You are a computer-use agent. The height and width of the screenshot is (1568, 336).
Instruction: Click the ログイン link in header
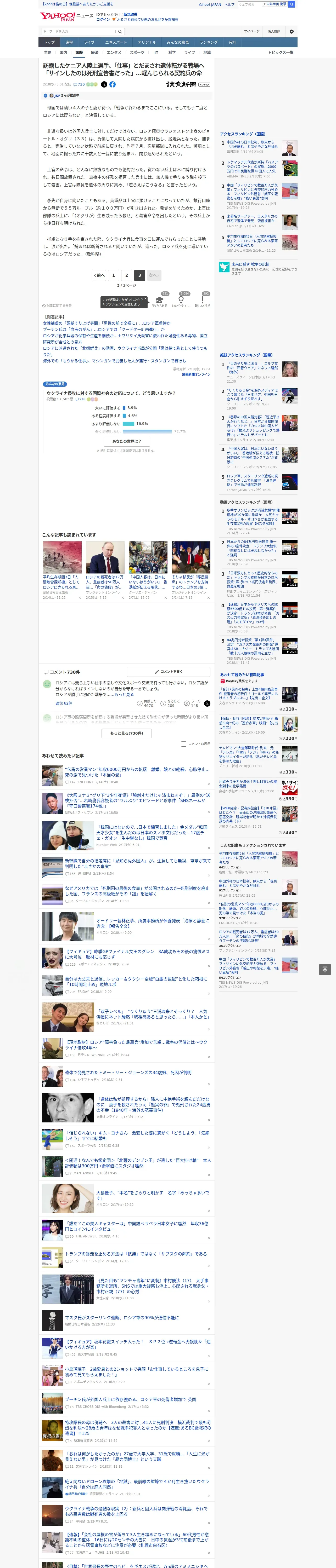pyautogui.click(x=103, y=20)
